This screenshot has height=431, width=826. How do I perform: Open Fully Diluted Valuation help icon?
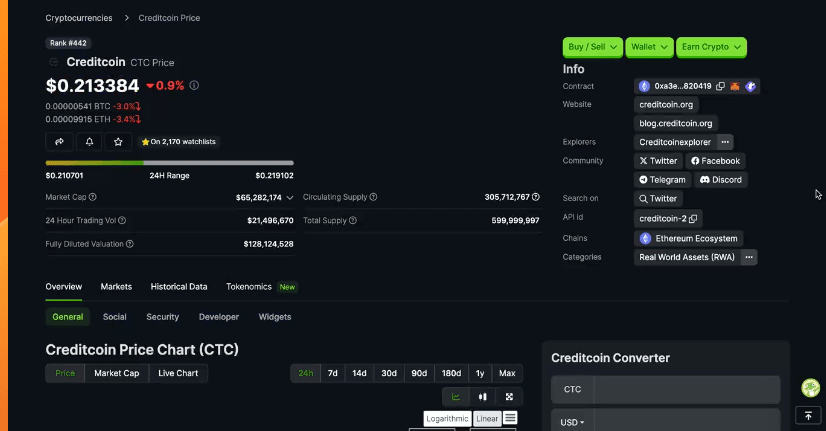[130, 244]
